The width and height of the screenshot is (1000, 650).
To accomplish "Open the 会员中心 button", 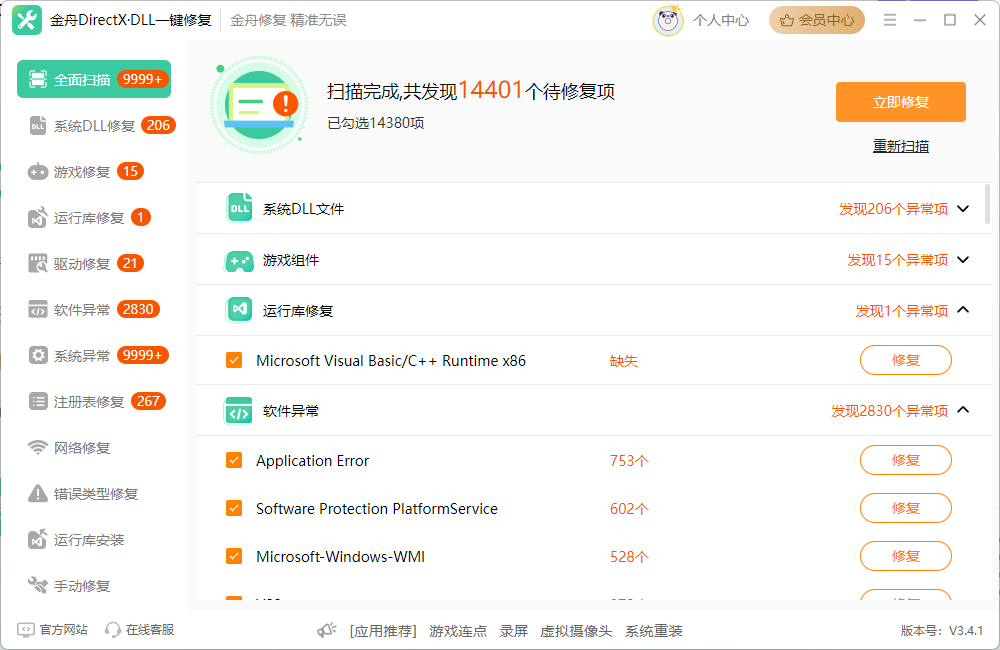I will tap(817, 20).
